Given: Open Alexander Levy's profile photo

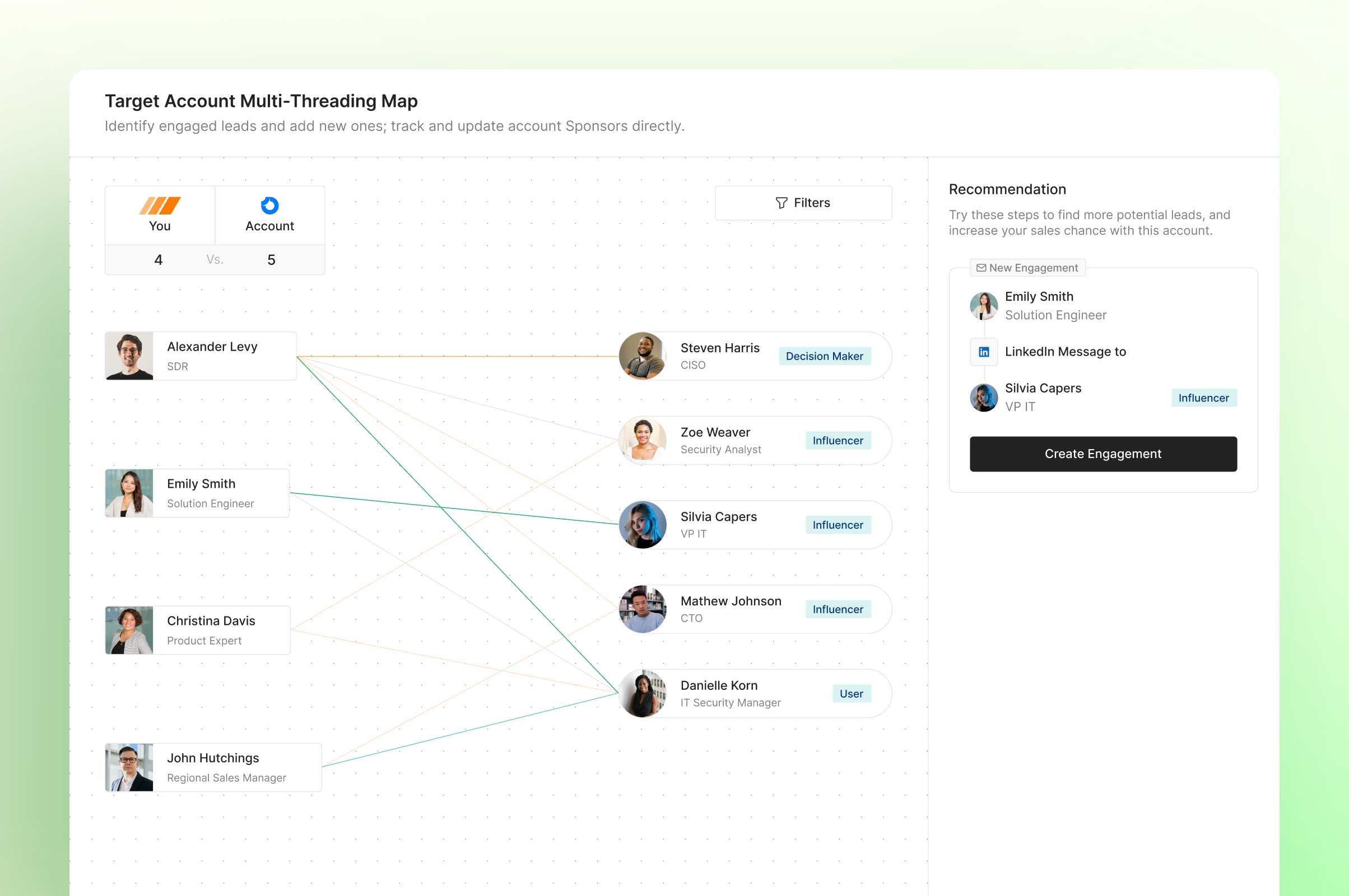Looking at the screenshot, I should (129, 356).
